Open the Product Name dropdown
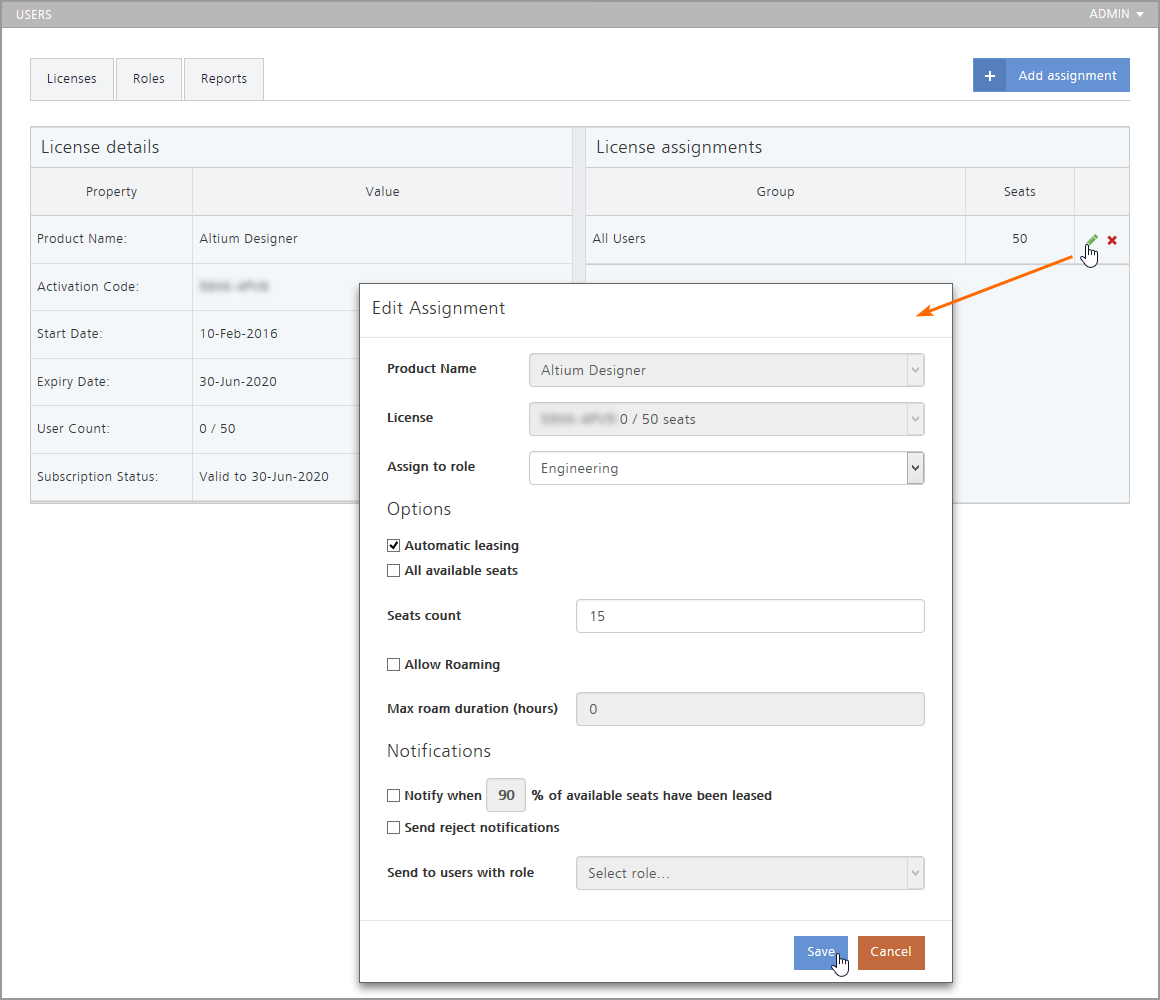1160x1000 pixels. pos(914,370)
